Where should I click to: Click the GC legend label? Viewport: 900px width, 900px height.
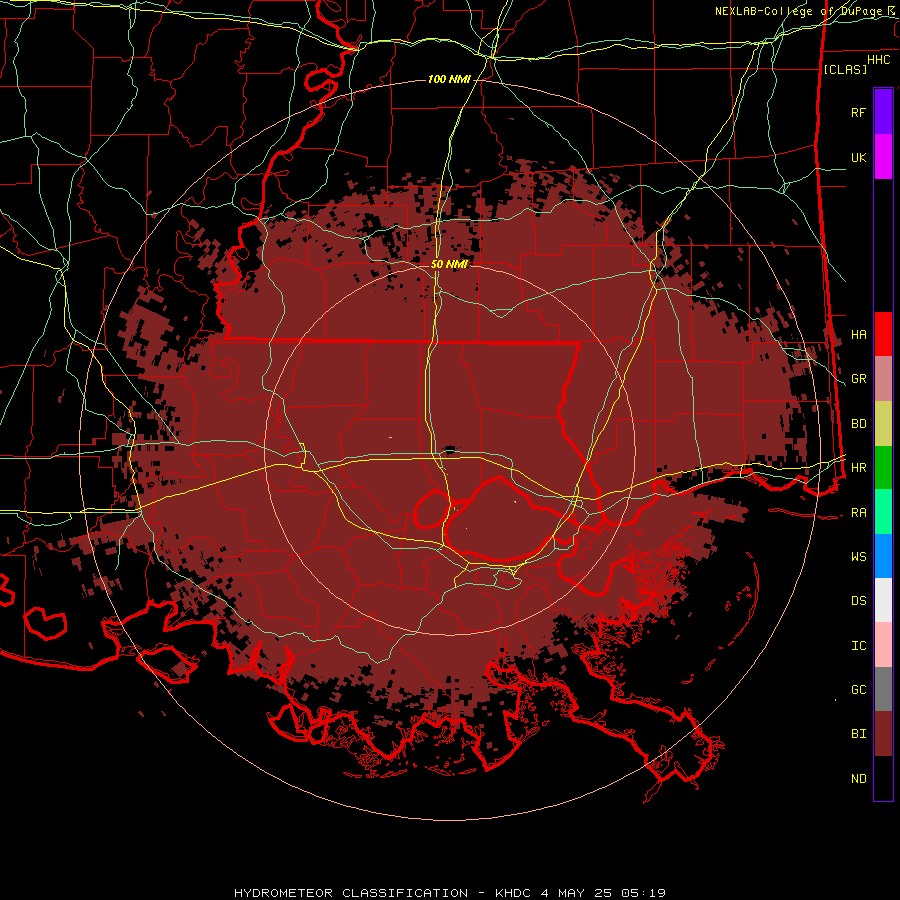(x=859, y=689)
